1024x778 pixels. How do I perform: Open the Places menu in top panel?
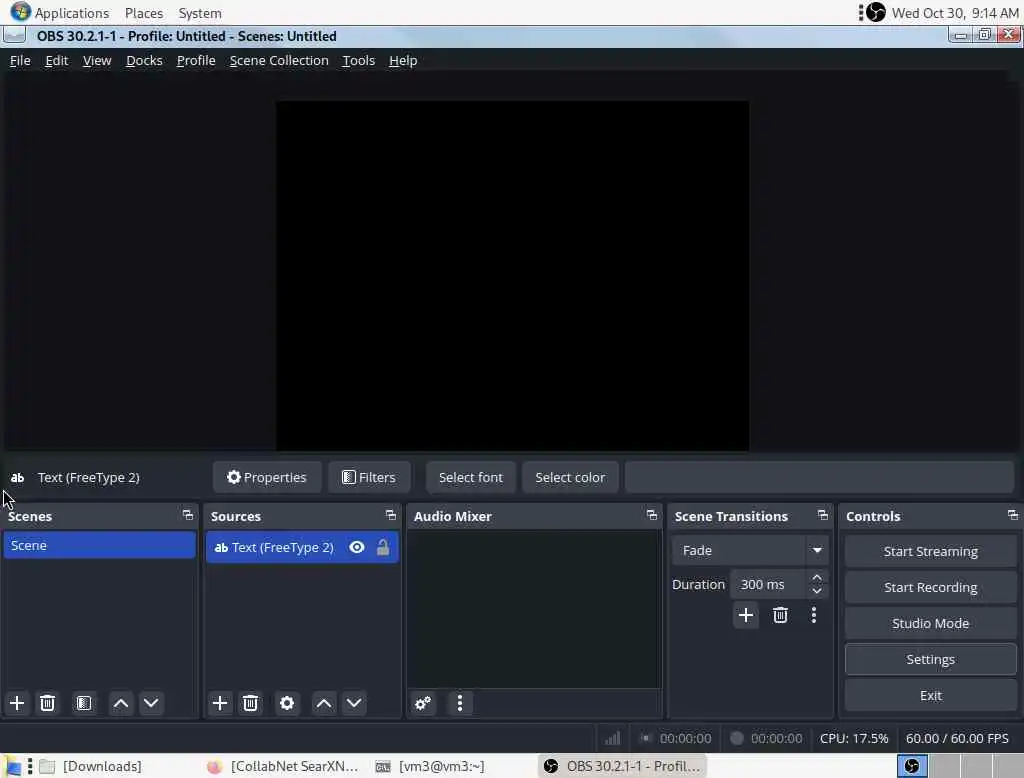point(144,12)
